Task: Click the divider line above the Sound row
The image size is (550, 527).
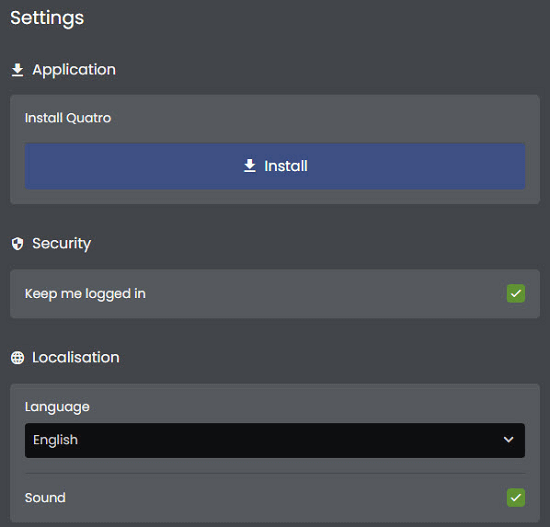Action: pos(275,473)
